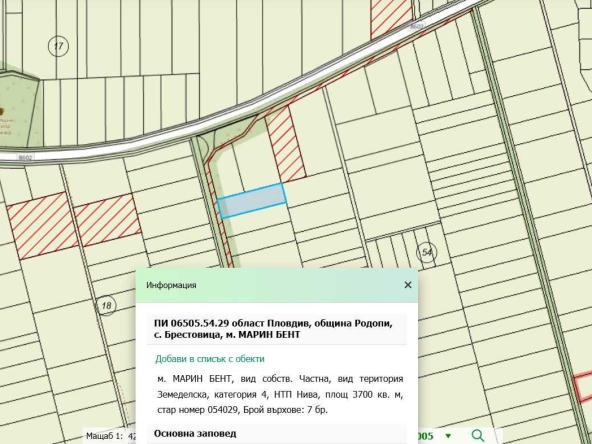Open the coordinate system dropdown arrow
This screenshot has width=592, height=444.
pyautogui.click(x=448, y=436)
